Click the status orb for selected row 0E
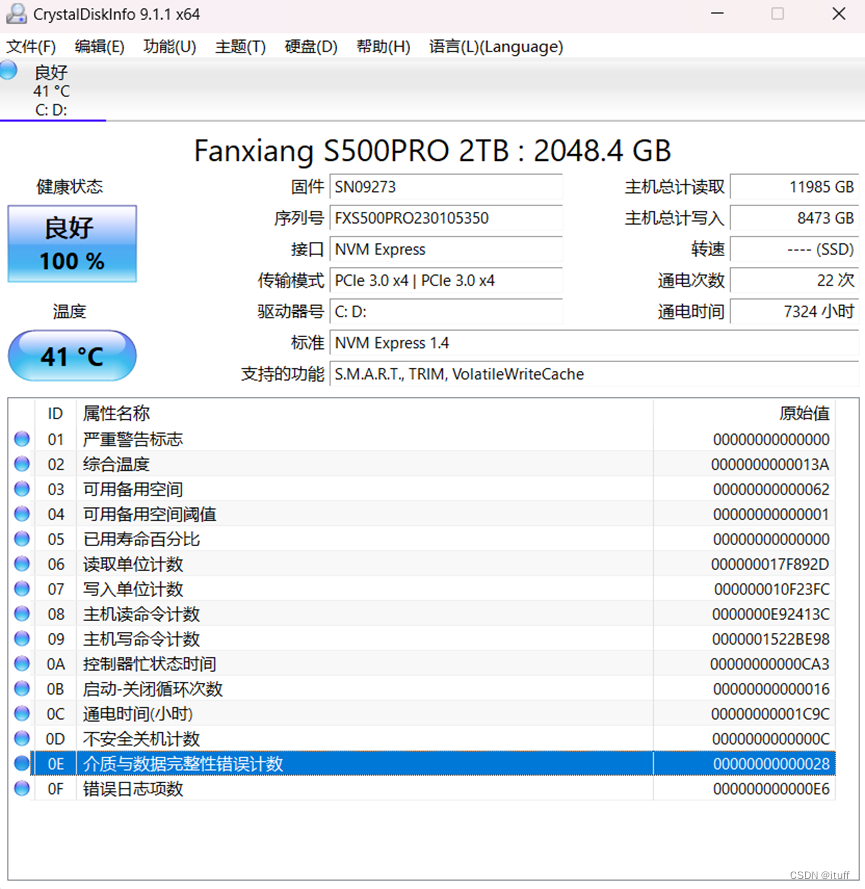This screenshot has width=865, height=889. pos(22,763)
